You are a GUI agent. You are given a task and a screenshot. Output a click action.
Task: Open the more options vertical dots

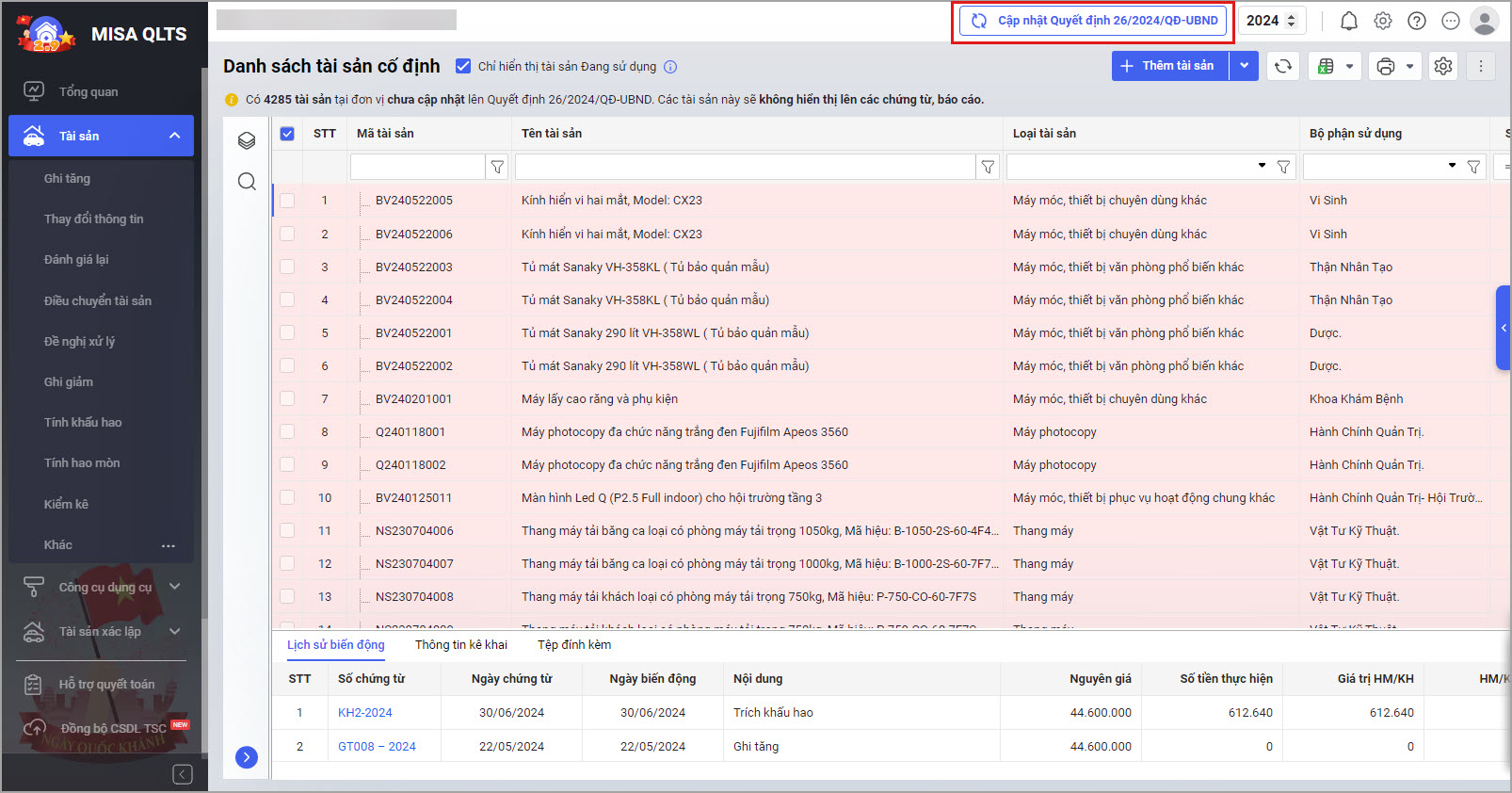(1480, 66)
